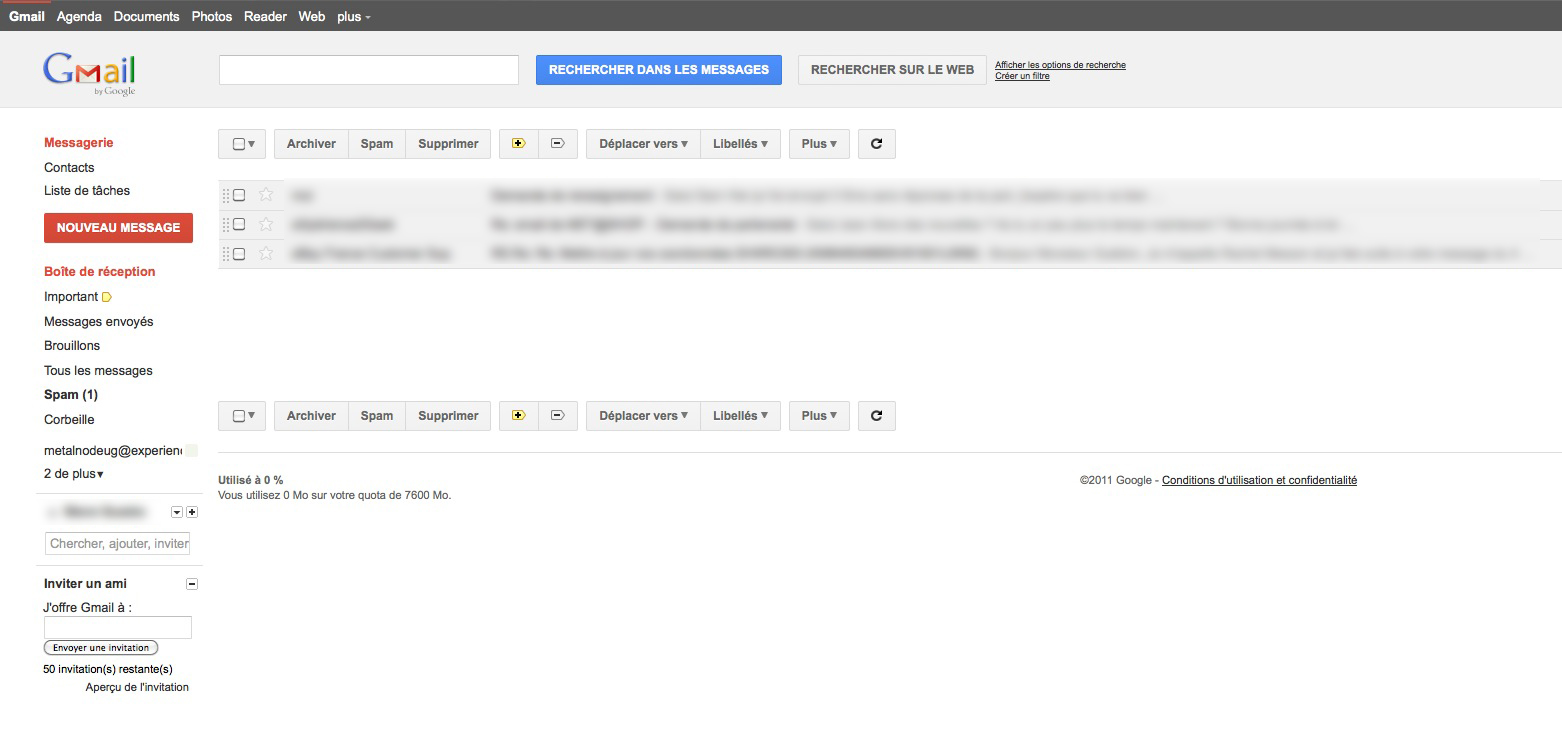Open Conditions d'utilisation et confidentialité link
This screenshot has width=1562, height=739.
click(x=1259, y=480)
